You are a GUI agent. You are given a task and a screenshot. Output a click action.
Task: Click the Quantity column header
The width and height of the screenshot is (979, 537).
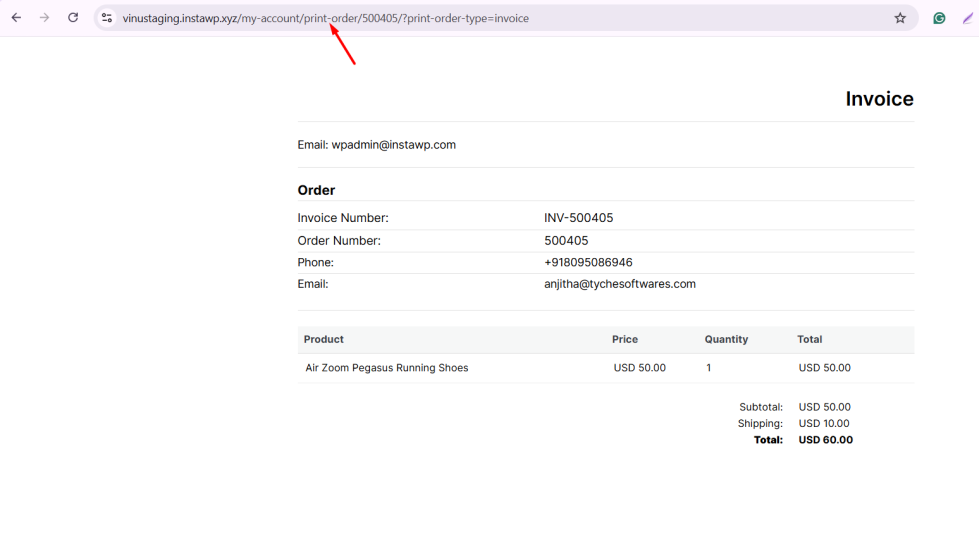point(726,340)
